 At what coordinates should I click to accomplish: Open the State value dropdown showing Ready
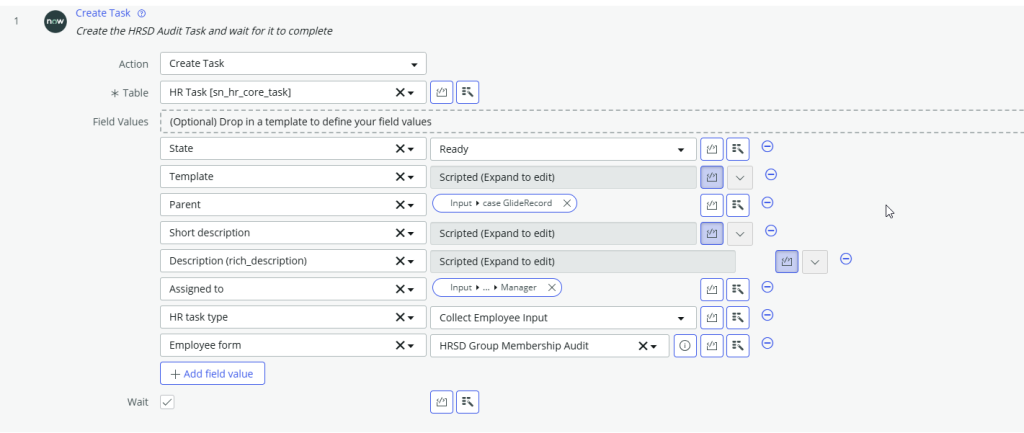tap(563, 149)
